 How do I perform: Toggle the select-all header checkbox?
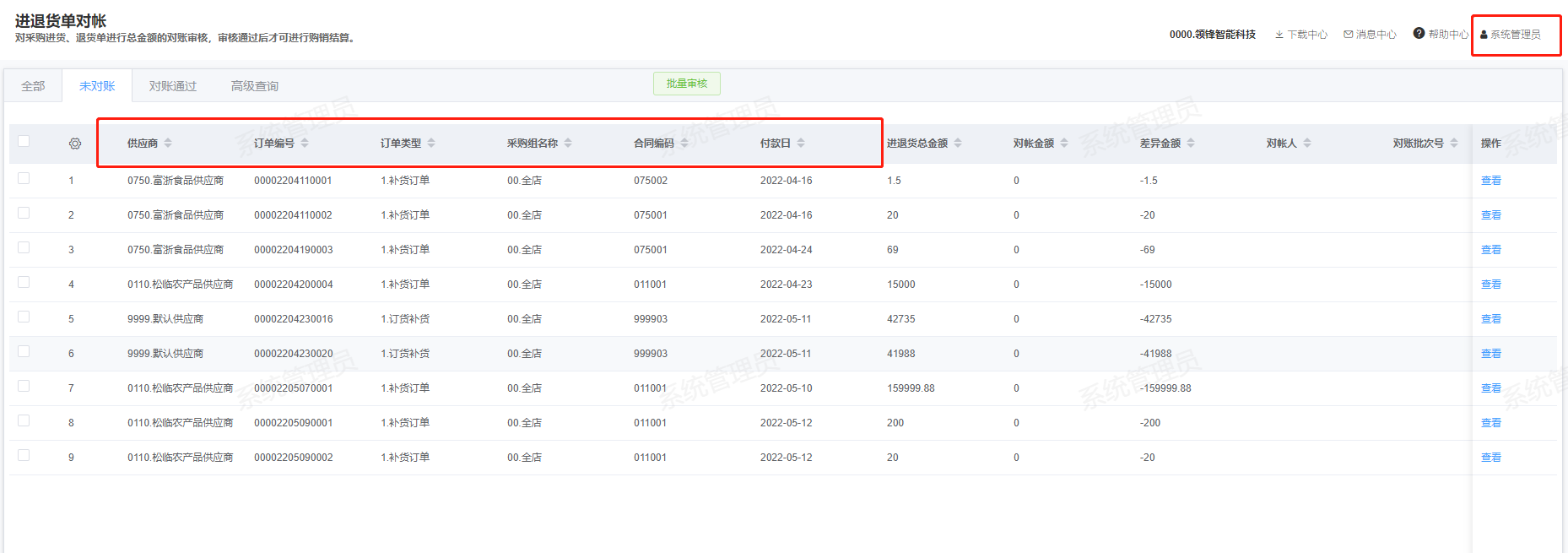24,141
